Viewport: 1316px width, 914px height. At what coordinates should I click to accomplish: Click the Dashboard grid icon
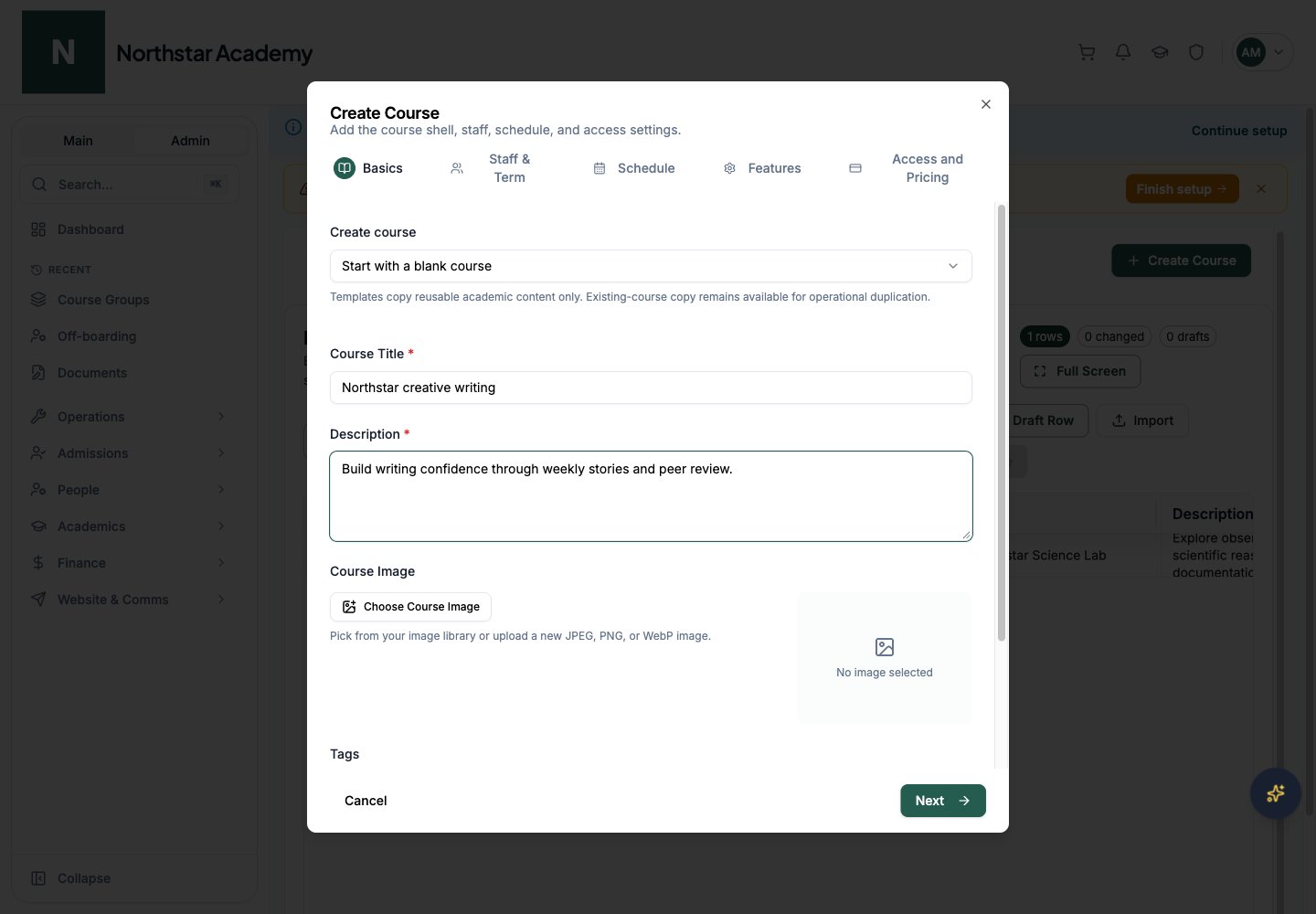(38, 229)
